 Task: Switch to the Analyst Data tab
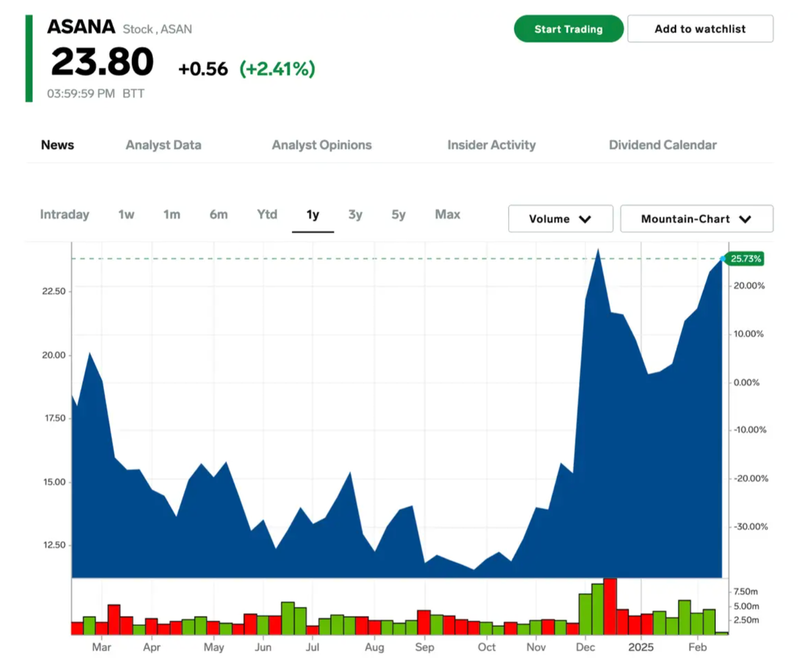pos(163,145)
